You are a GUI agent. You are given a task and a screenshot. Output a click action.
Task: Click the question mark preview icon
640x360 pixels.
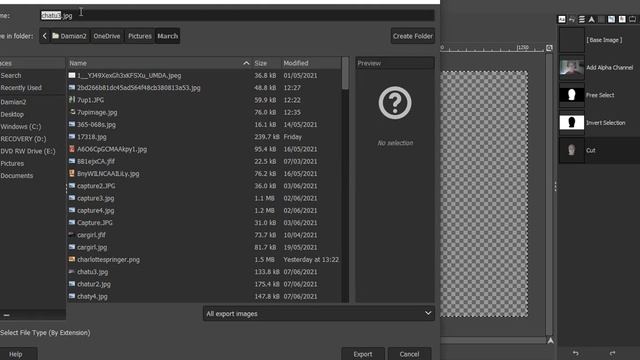[395, 102]
